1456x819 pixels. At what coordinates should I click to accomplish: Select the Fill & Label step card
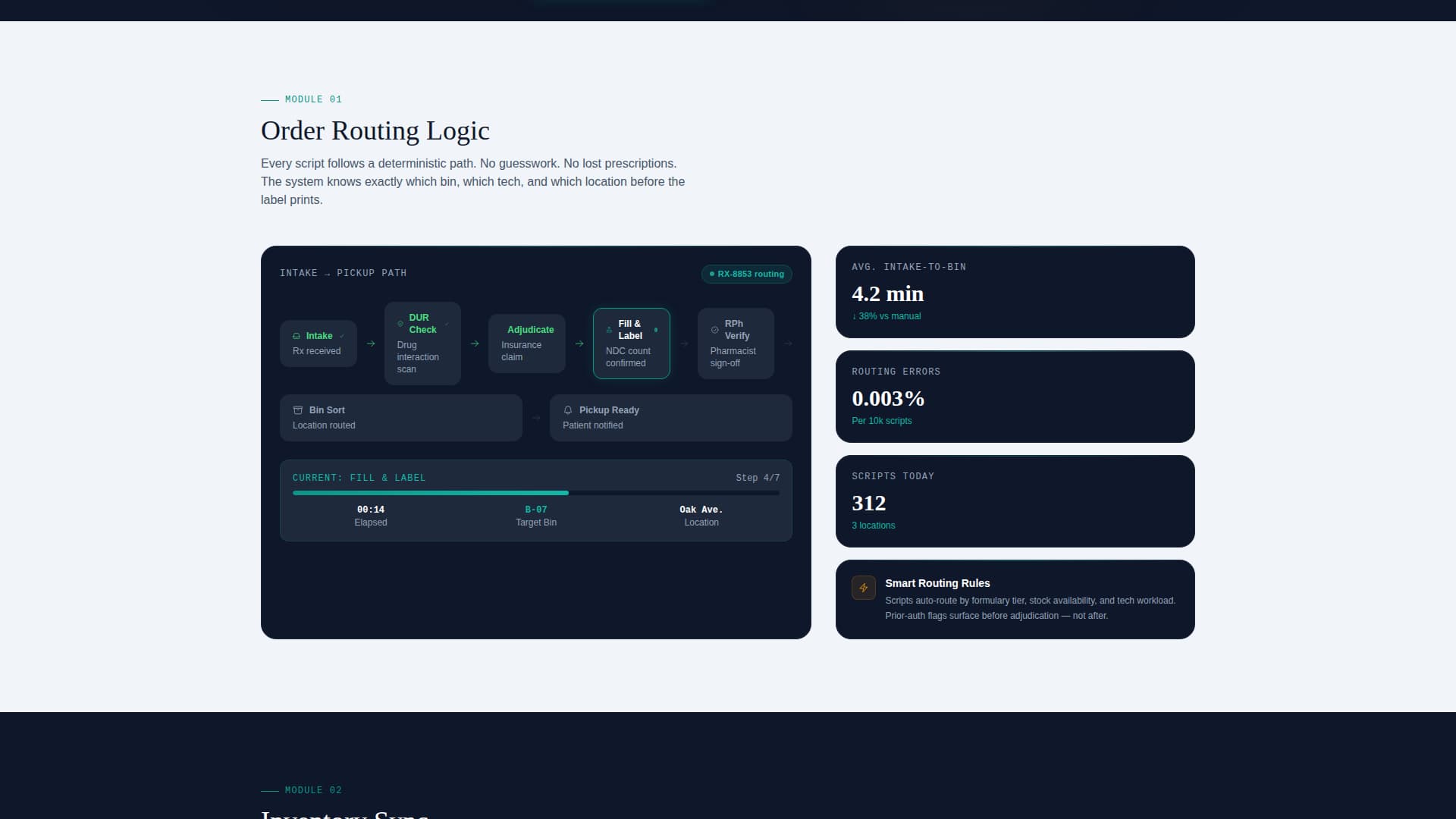click(632, 344)
